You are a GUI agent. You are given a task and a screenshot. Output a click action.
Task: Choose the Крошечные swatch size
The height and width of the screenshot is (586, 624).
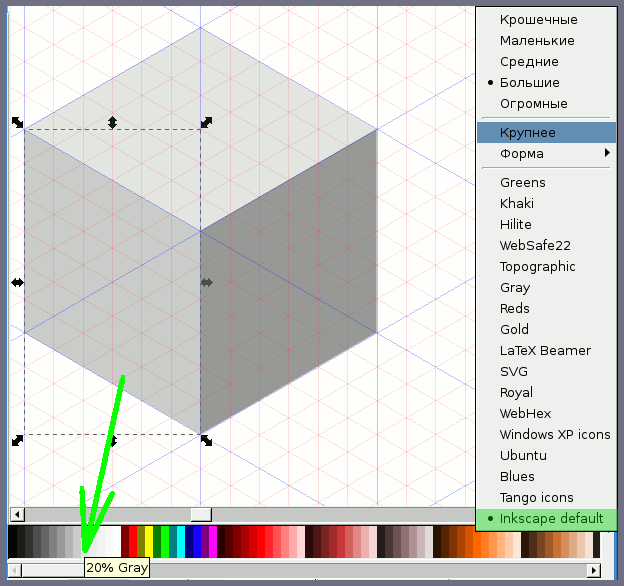point(538,20)
